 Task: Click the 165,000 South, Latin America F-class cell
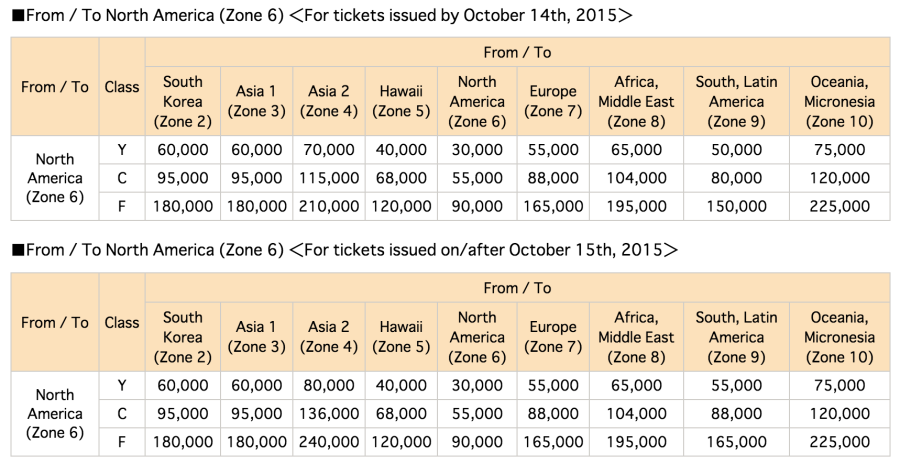coord(735,443)
